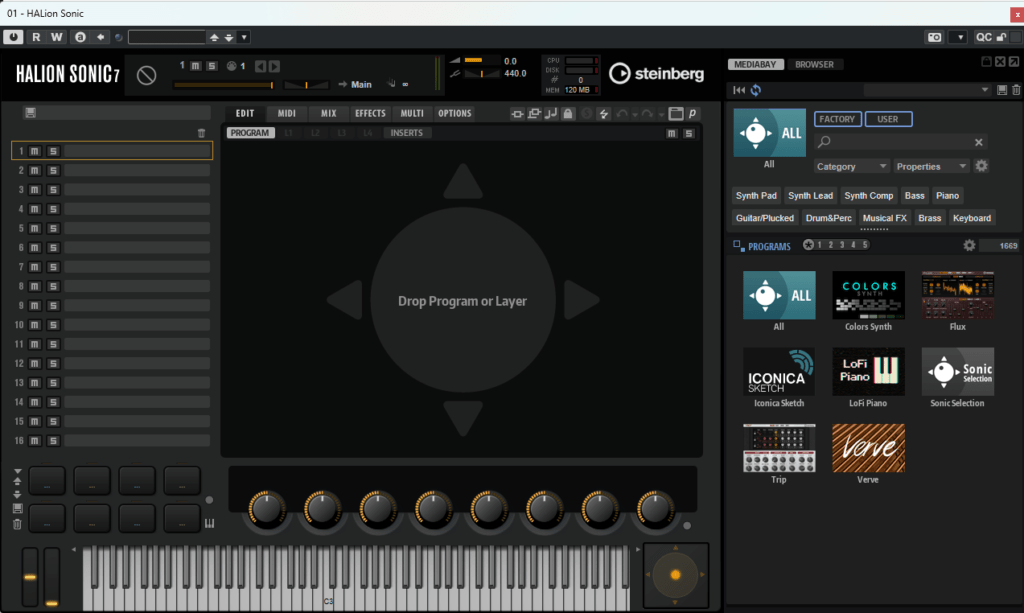This screenshot has width=1024, height=613.
Task: Toggle the star rating filter icon
Action: click(x=808, y=245)
